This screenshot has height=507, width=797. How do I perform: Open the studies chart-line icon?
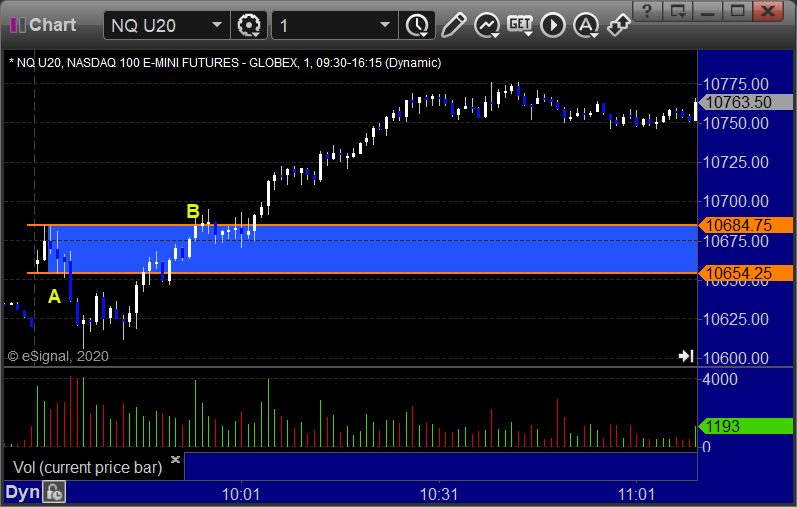pyautogui.click(x=486, y=25)
